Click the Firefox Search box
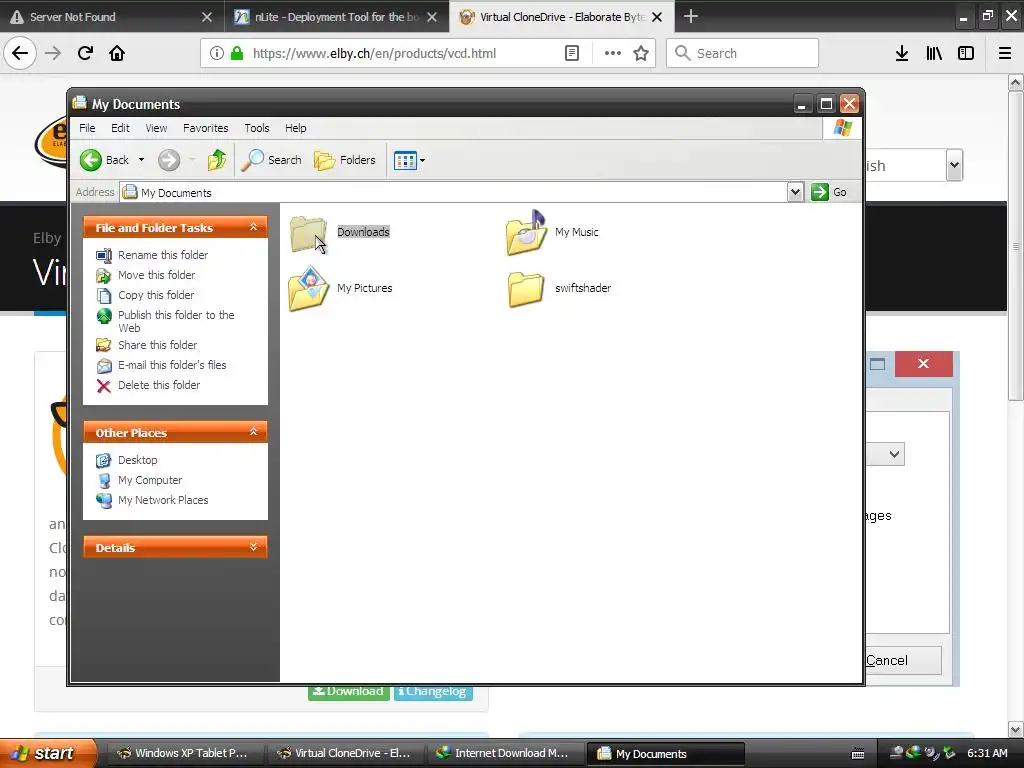 (x=742, y=53)
